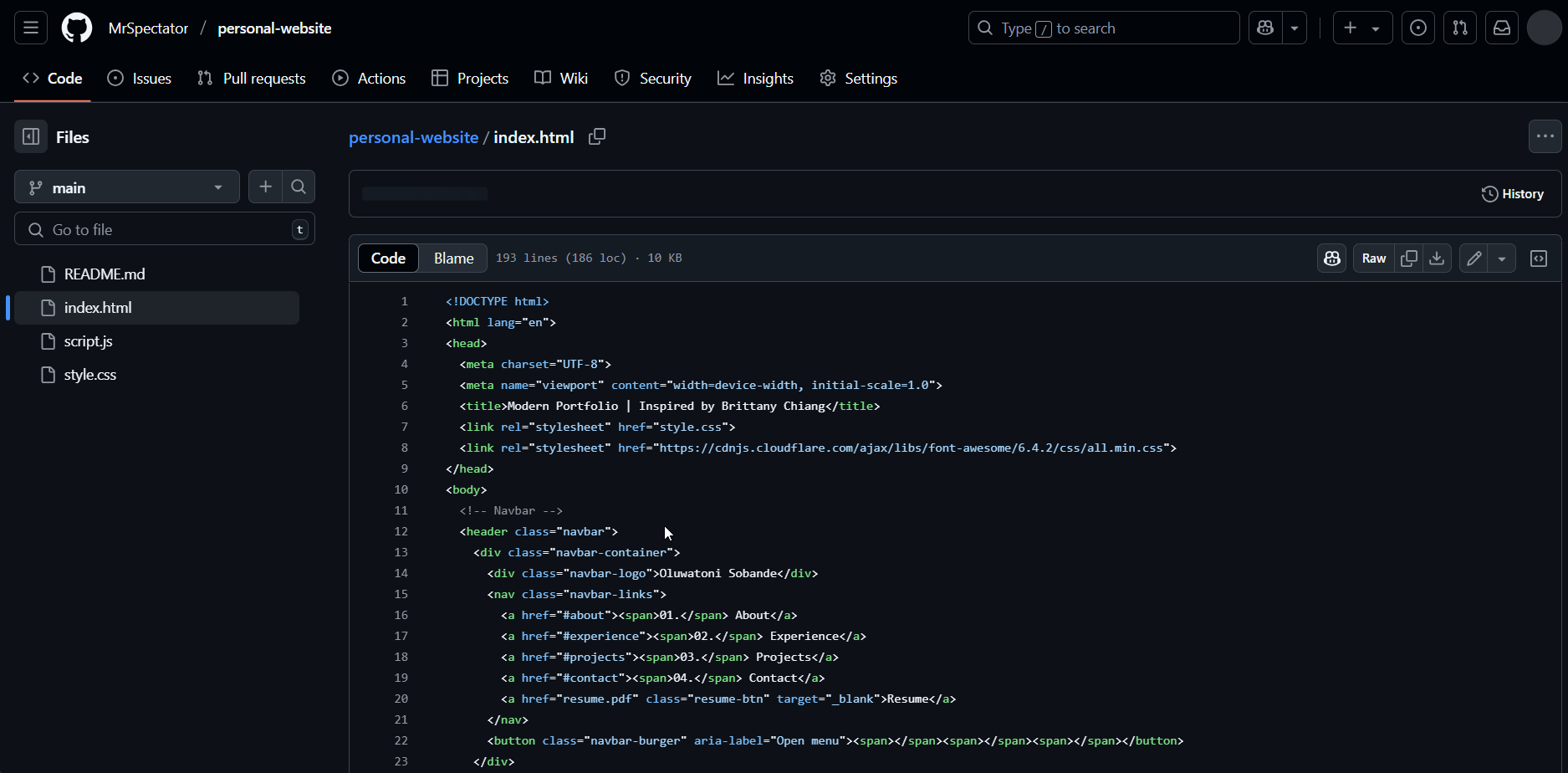Open the notifications inbox
The image size is (1568, 773).
[x=1502, y=28]
